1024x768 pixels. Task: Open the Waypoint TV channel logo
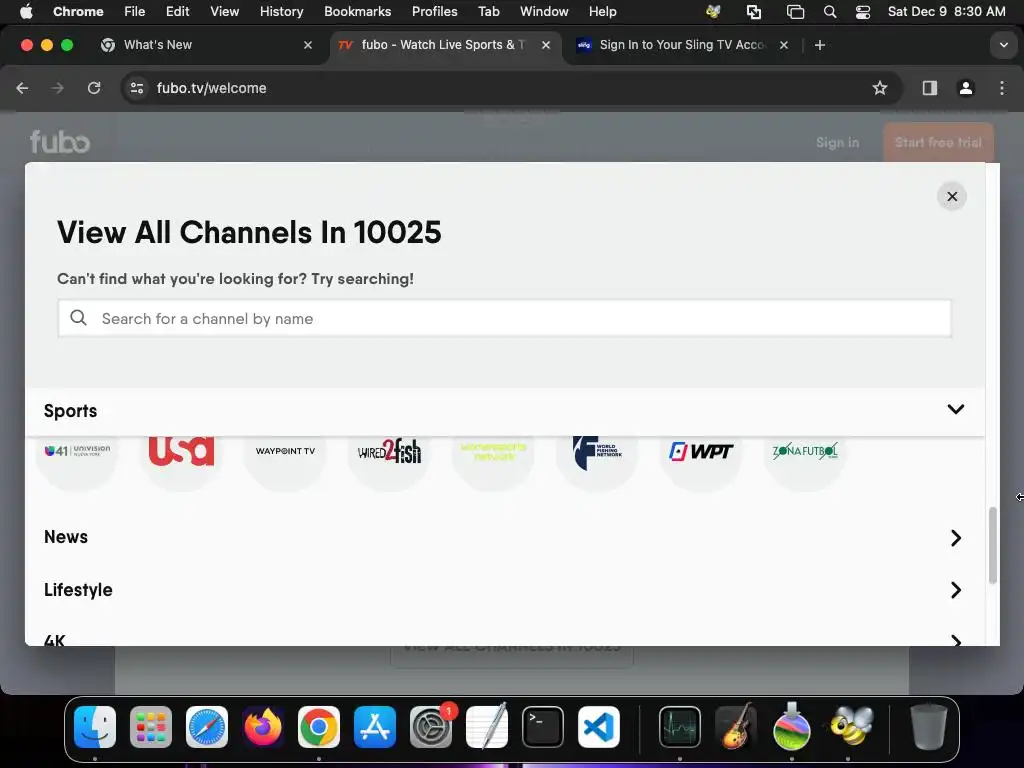tap(285, 451)
